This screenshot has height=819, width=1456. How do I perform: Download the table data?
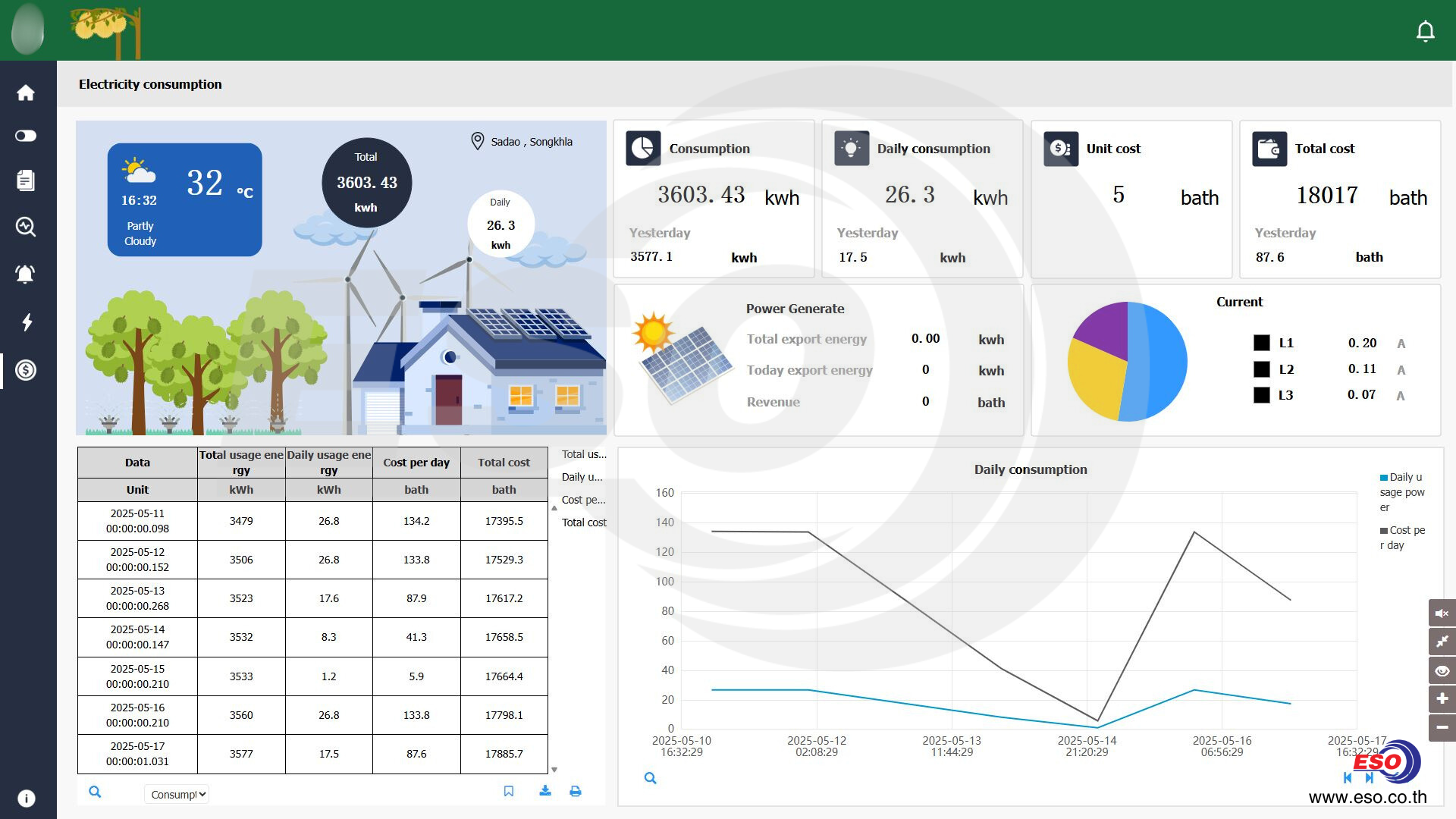[545, 791]
